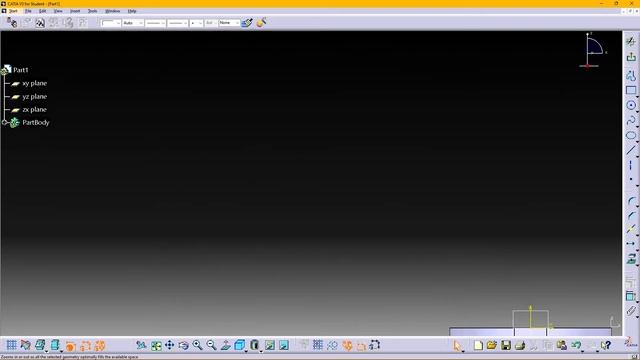Select the Ellipse tool
The width and height of the screenshot is (640, 360).
point(631,136)
